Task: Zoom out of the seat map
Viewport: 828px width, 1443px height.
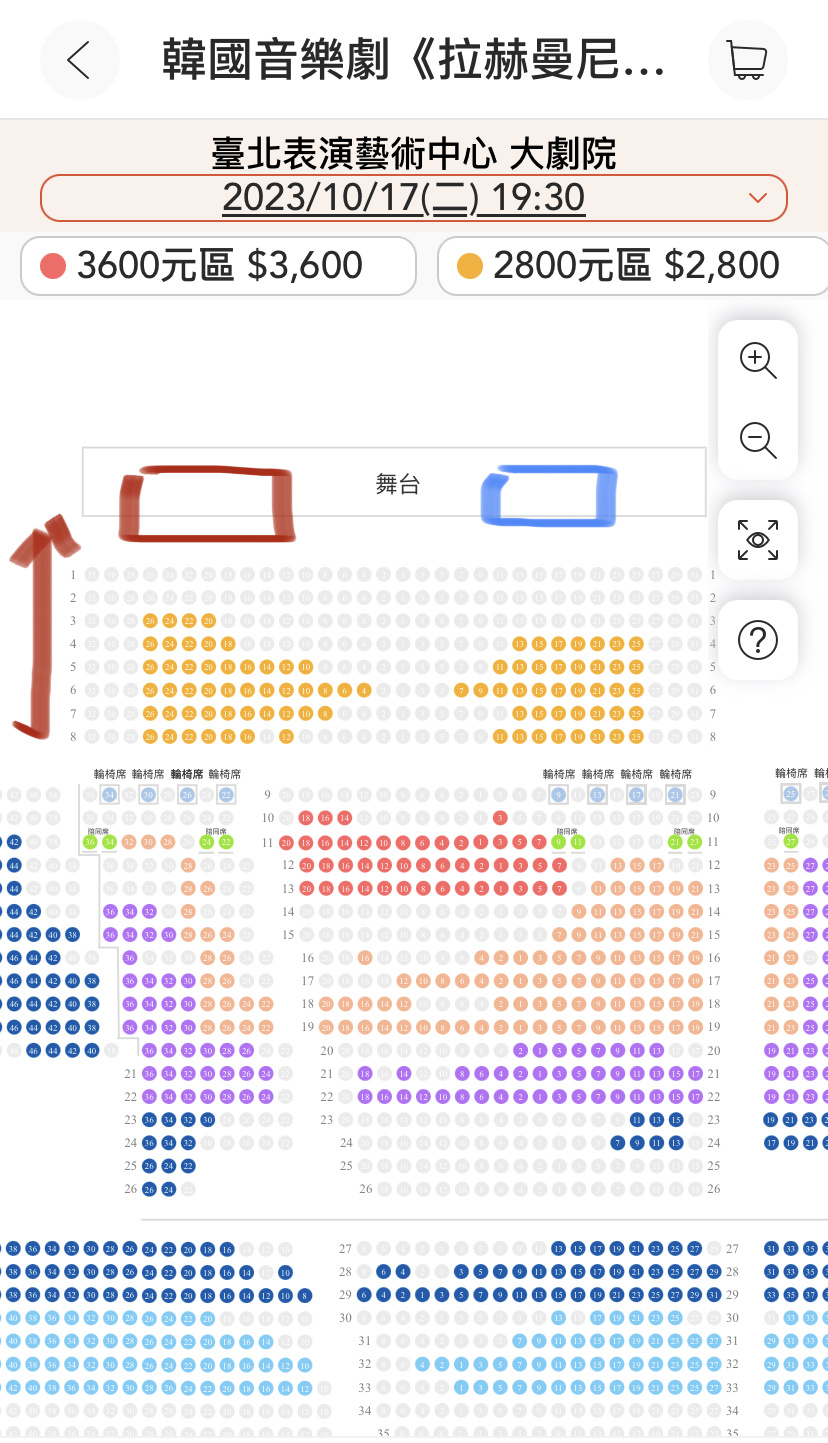Action: (758, 440)
